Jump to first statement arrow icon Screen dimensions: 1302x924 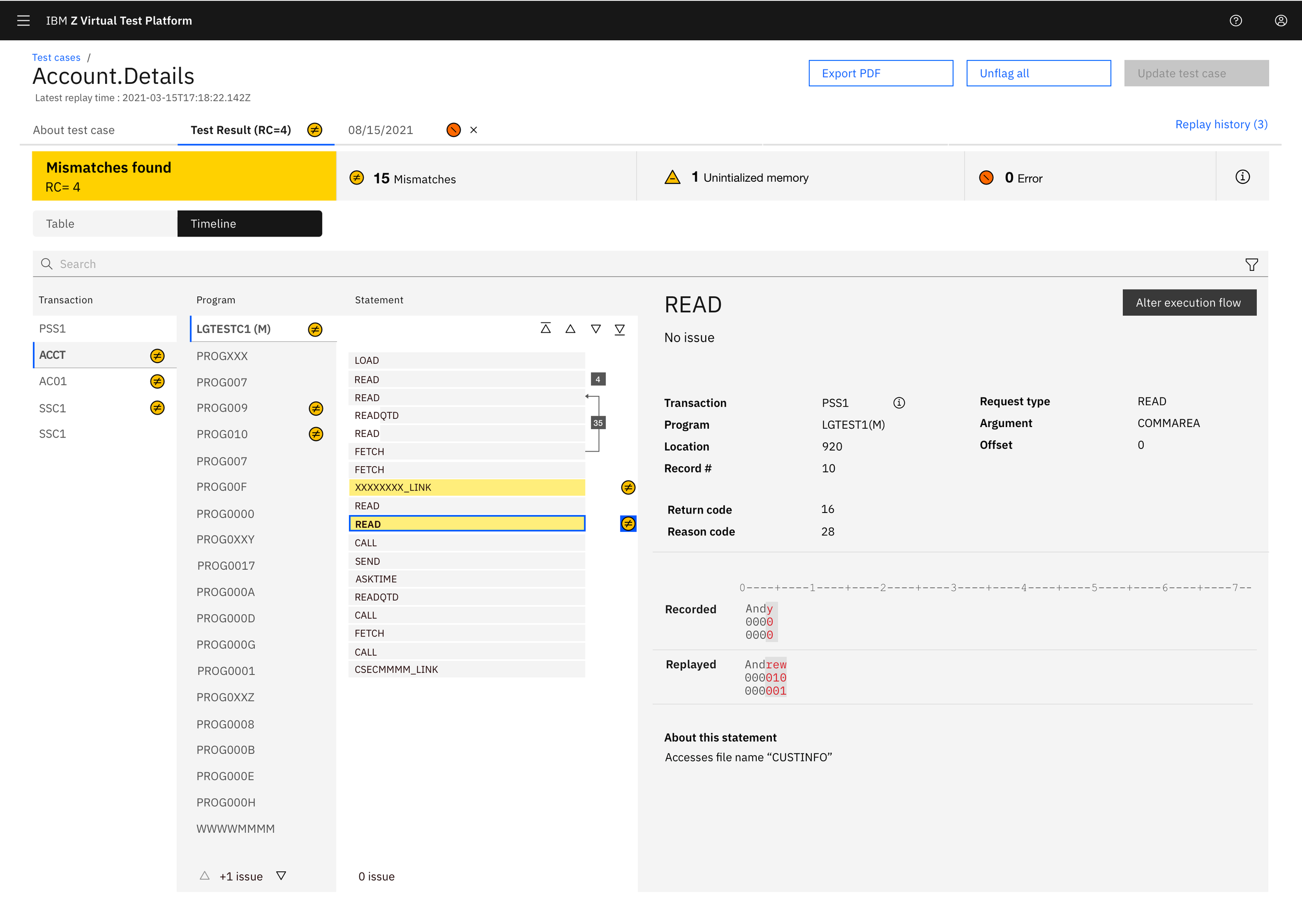(545, 329)
